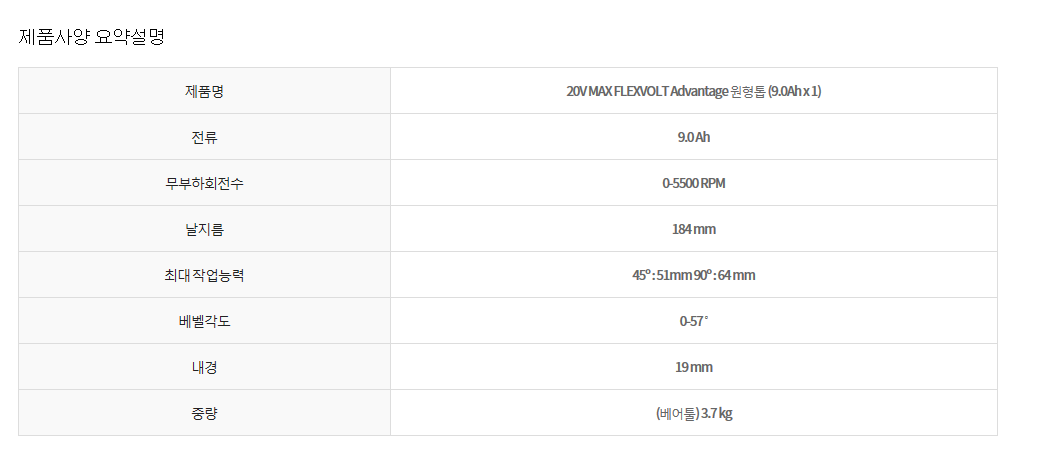Select the 전류 label cell
The height and width of the screenshot is (464, 1042).
(x=204, y=137)
